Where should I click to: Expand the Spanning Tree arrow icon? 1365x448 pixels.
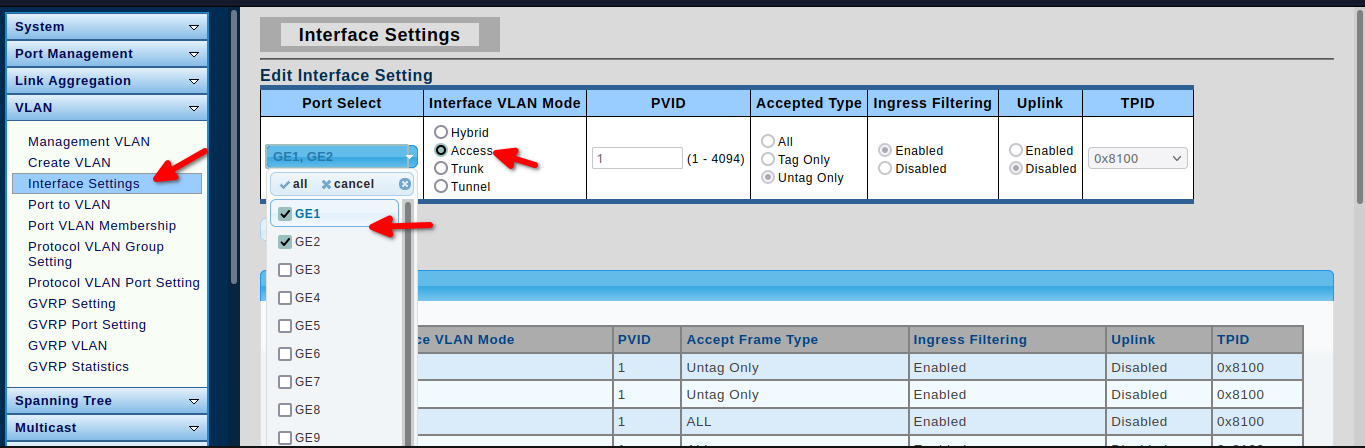[x=194, y=401]
